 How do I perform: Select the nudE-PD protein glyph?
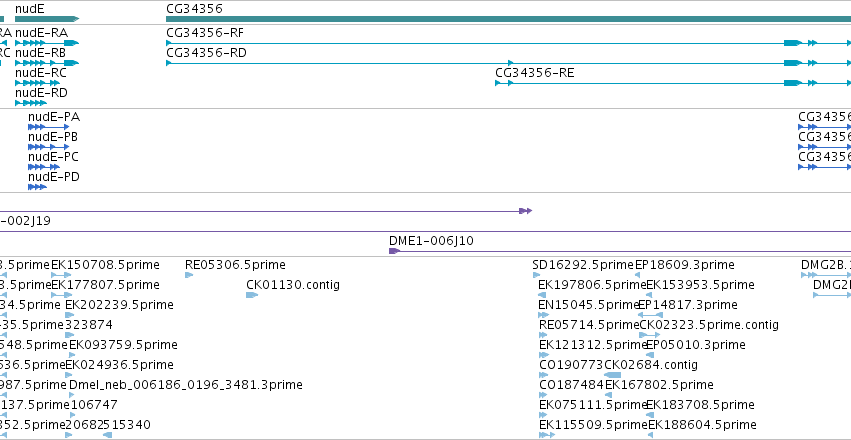pyautogui.click(x=37, y=187)
